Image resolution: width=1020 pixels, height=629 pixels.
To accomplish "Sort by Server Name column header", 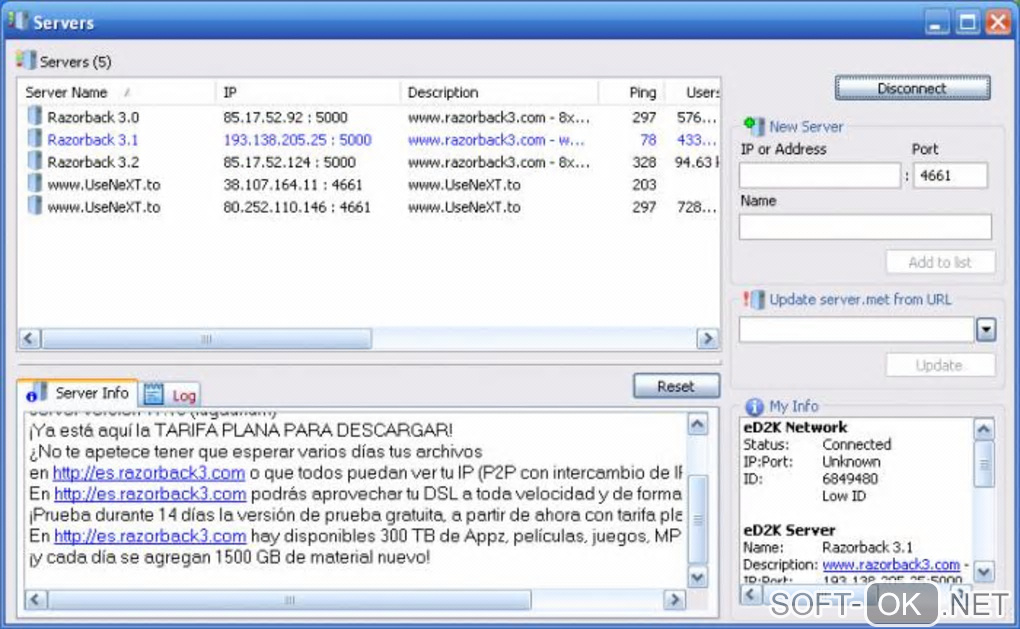I will coord(117,92).
